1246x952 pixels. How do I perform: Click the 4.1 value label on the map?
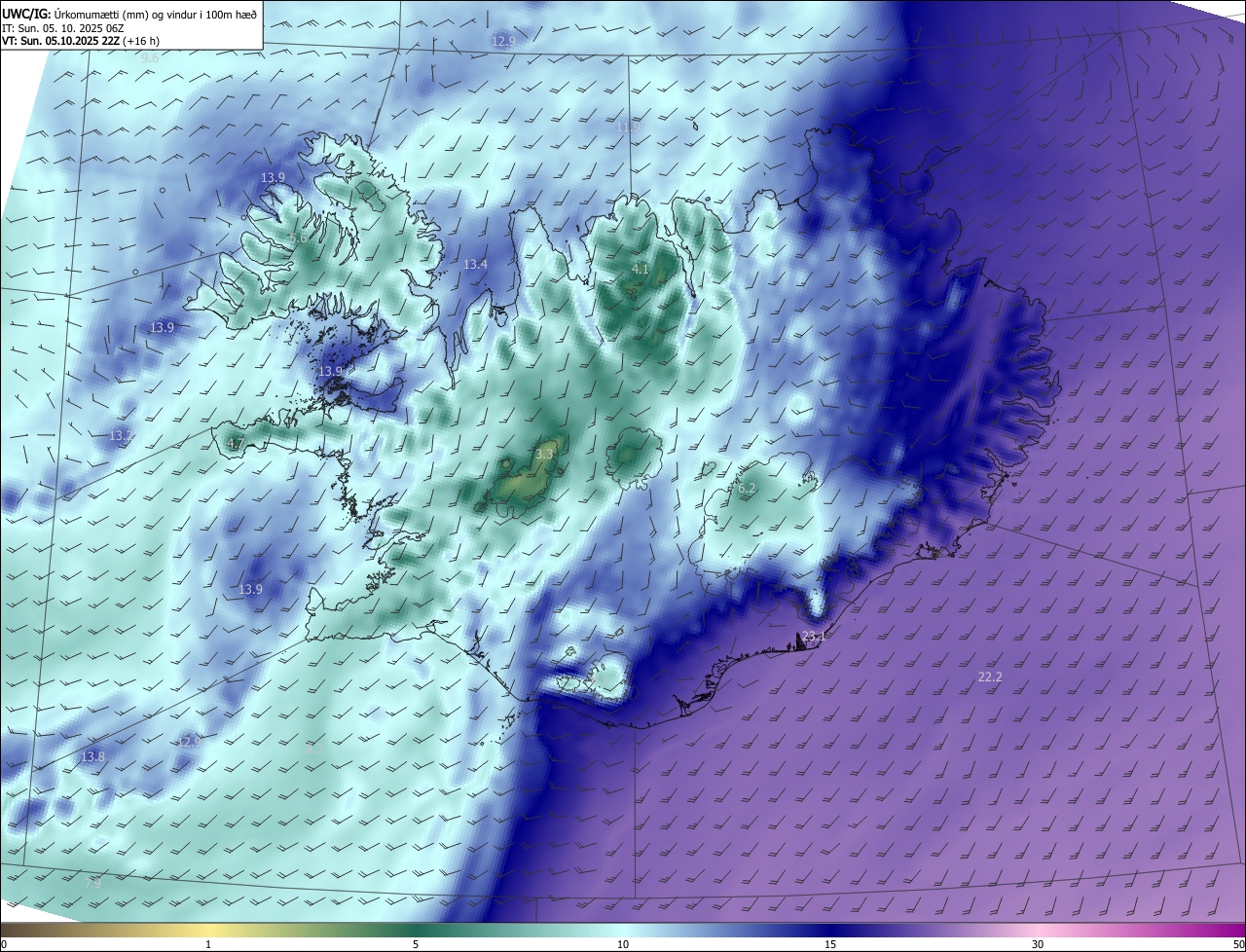point(640,269)
